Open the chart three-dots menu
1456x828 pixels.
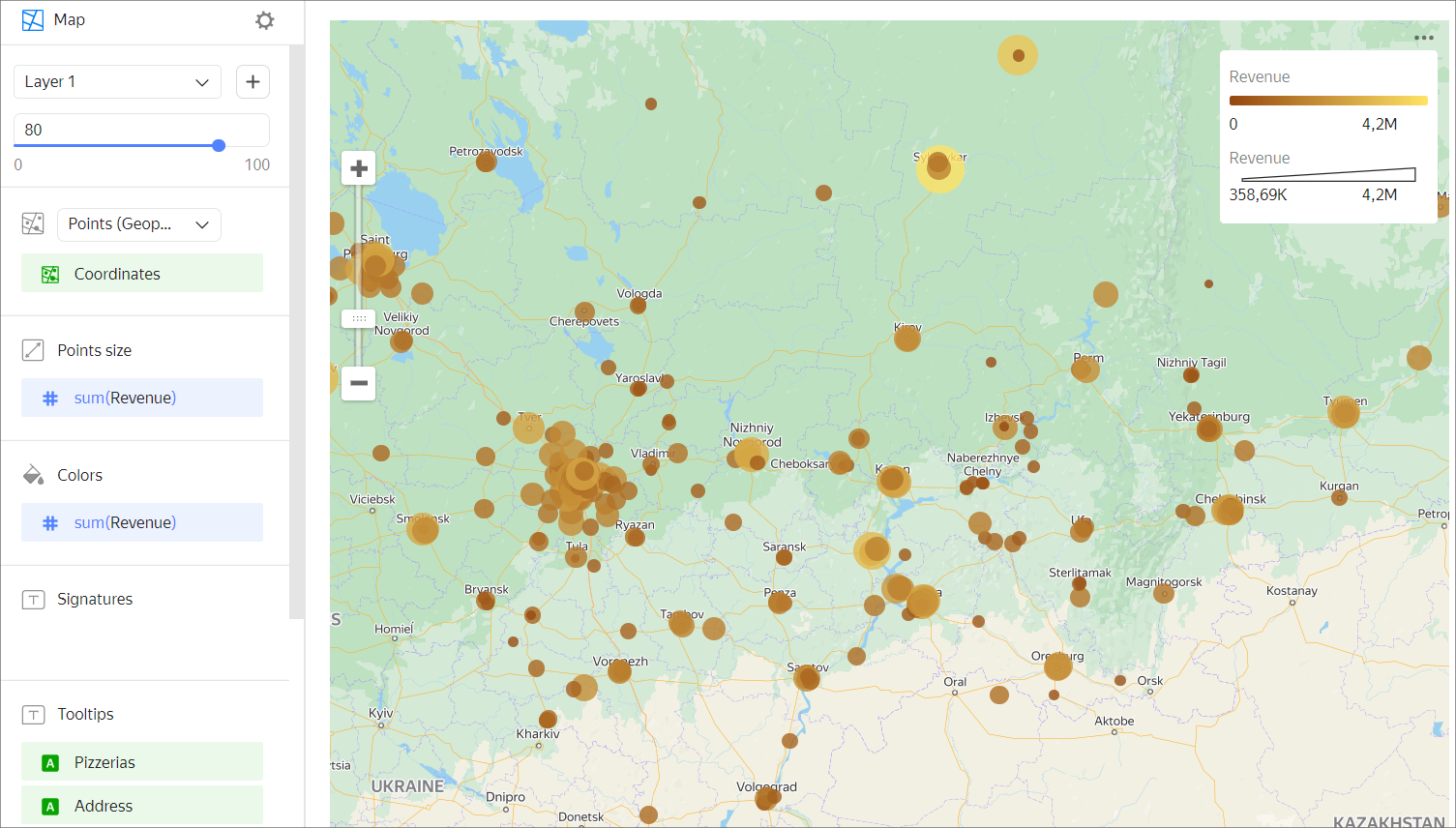(x=1423, y=38)
